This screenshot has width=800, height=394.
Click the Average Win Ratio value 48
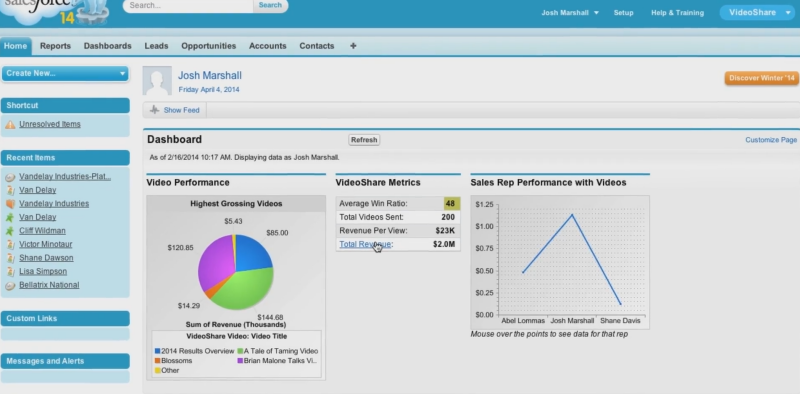(451, 204)
